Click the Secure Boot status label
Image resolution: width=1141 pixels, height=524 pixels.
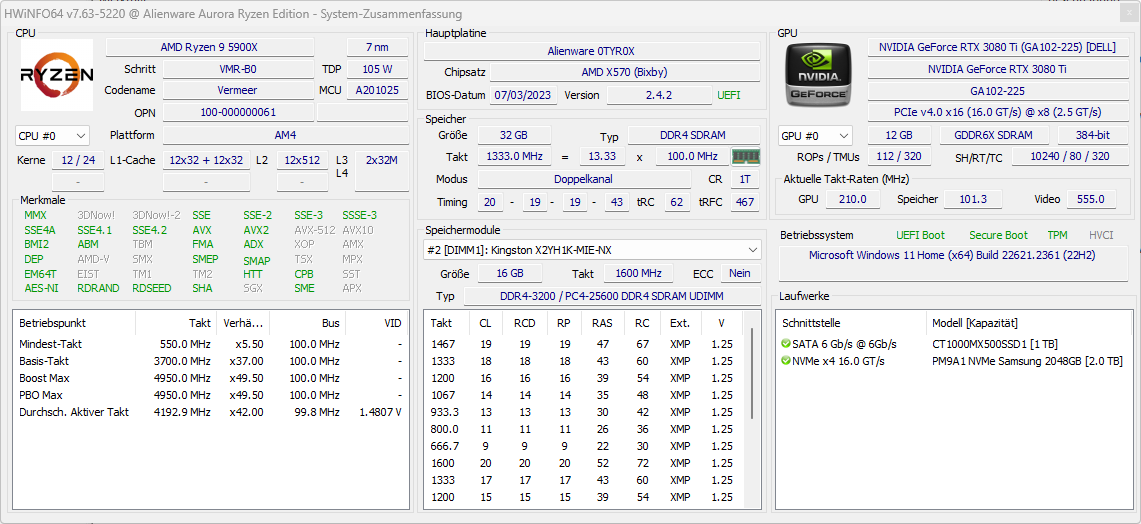click(x=998, y=235)
